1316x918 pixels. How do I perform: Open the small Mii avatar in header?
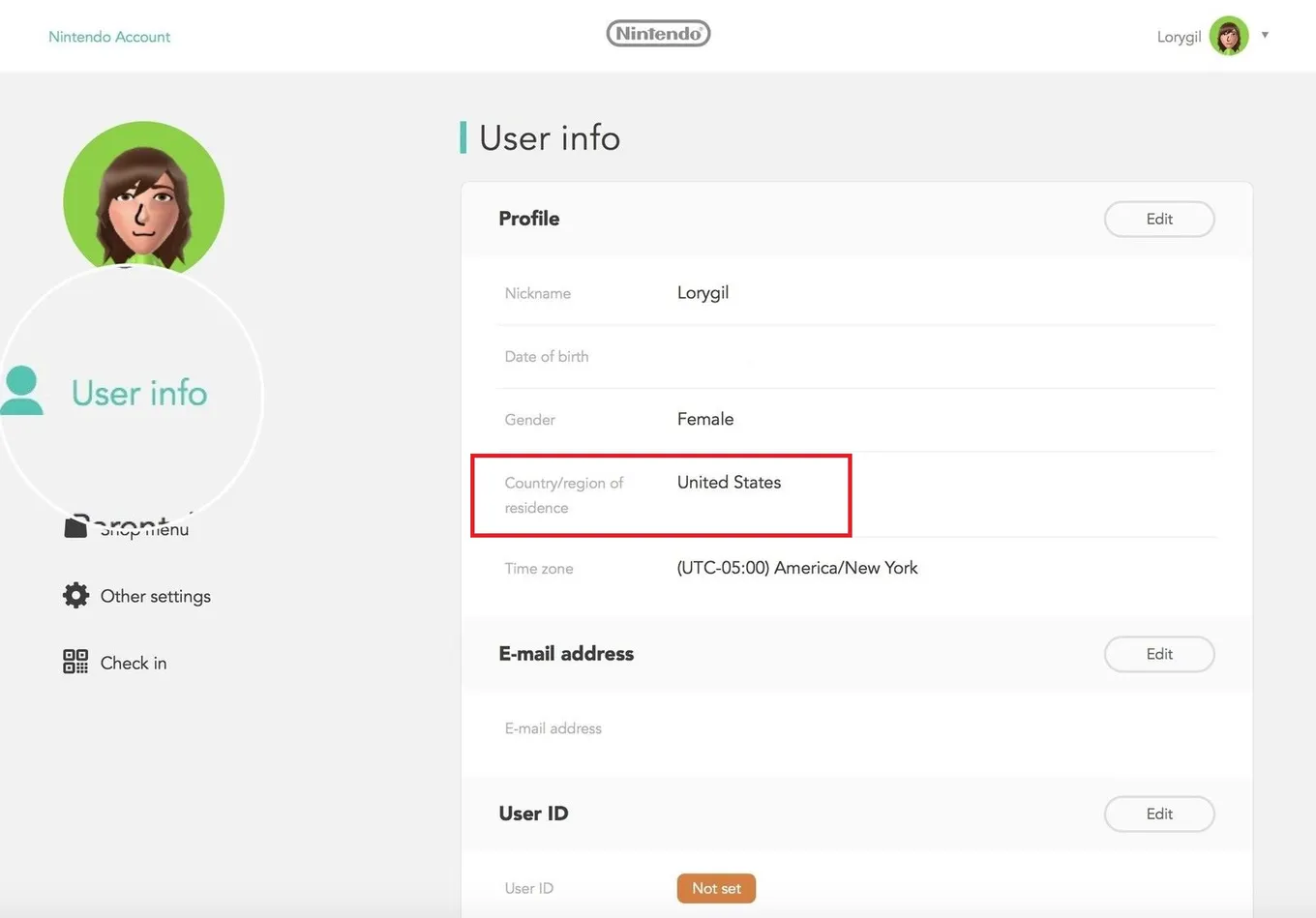1229,37
